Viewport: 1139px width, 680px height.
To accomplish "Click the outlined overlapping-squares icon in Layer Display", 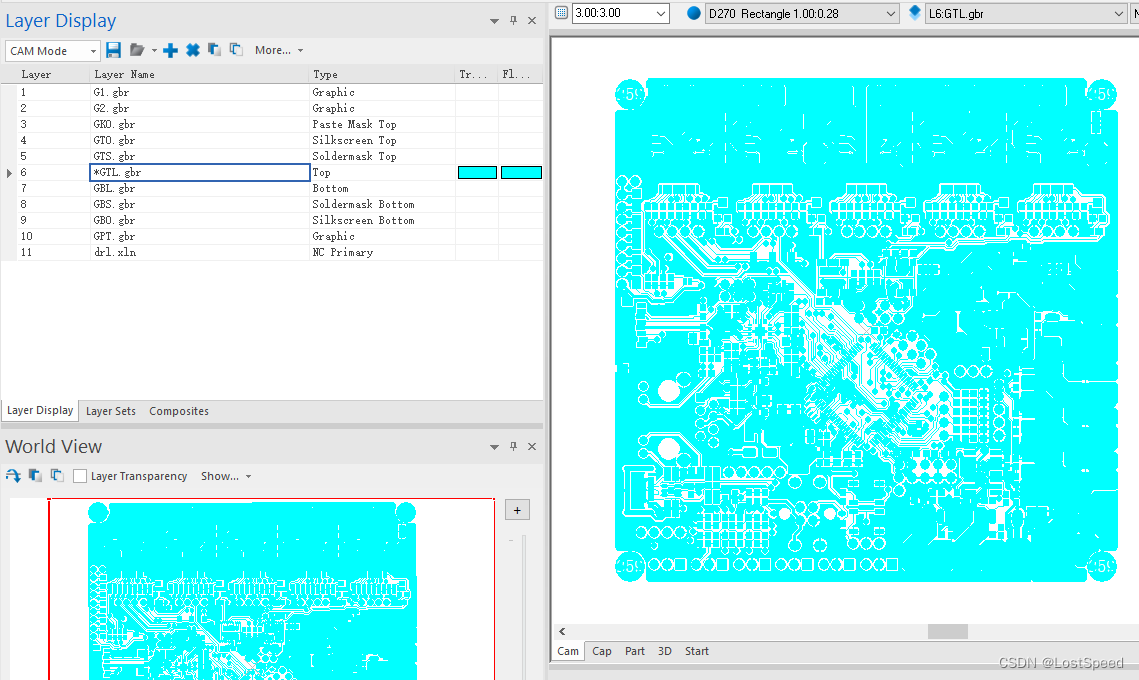I will click(x=236, y=49).
